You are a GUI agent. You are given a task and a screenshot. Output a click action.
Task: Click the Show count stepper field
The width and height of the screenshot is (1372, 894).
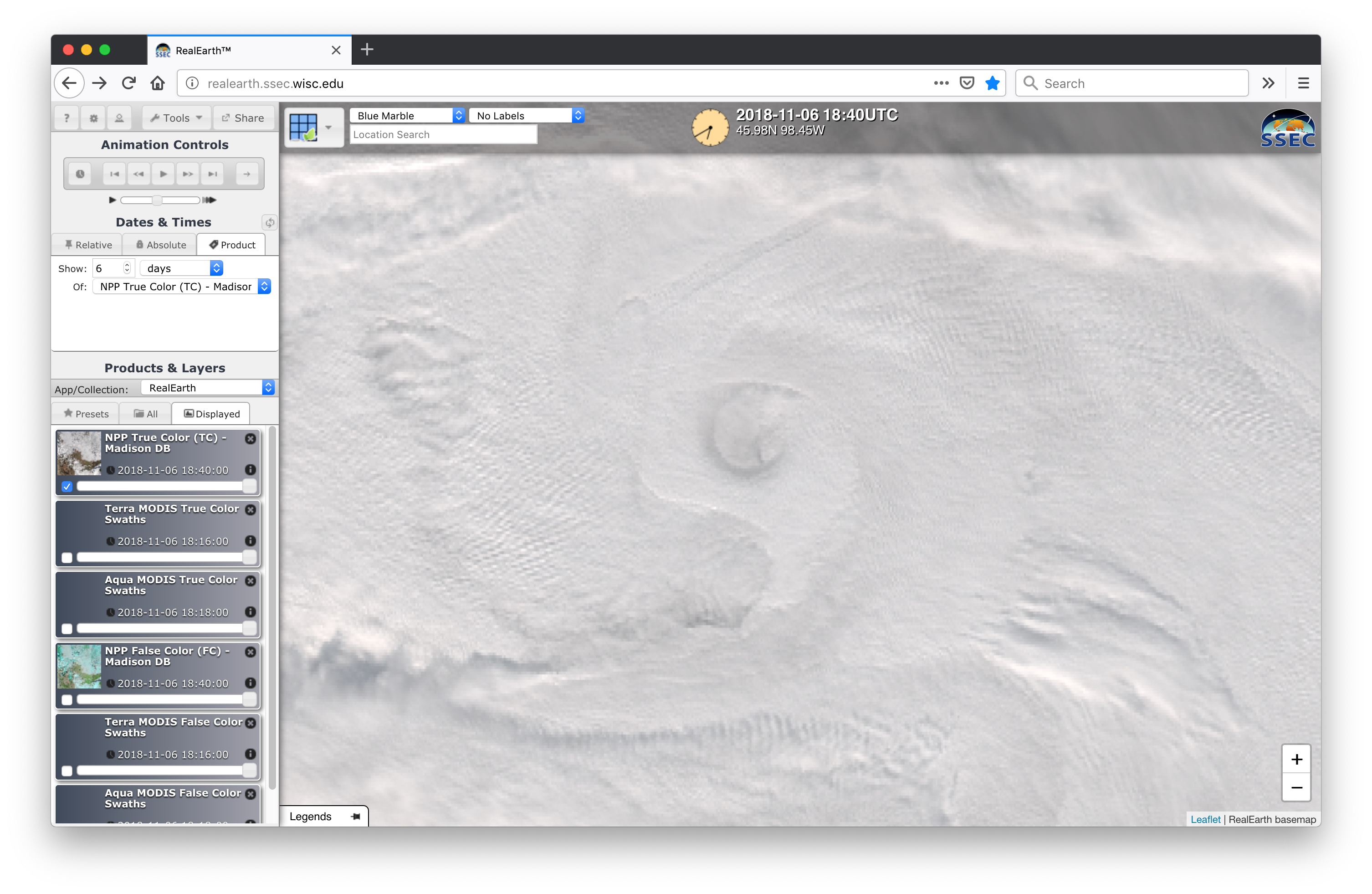113,268
